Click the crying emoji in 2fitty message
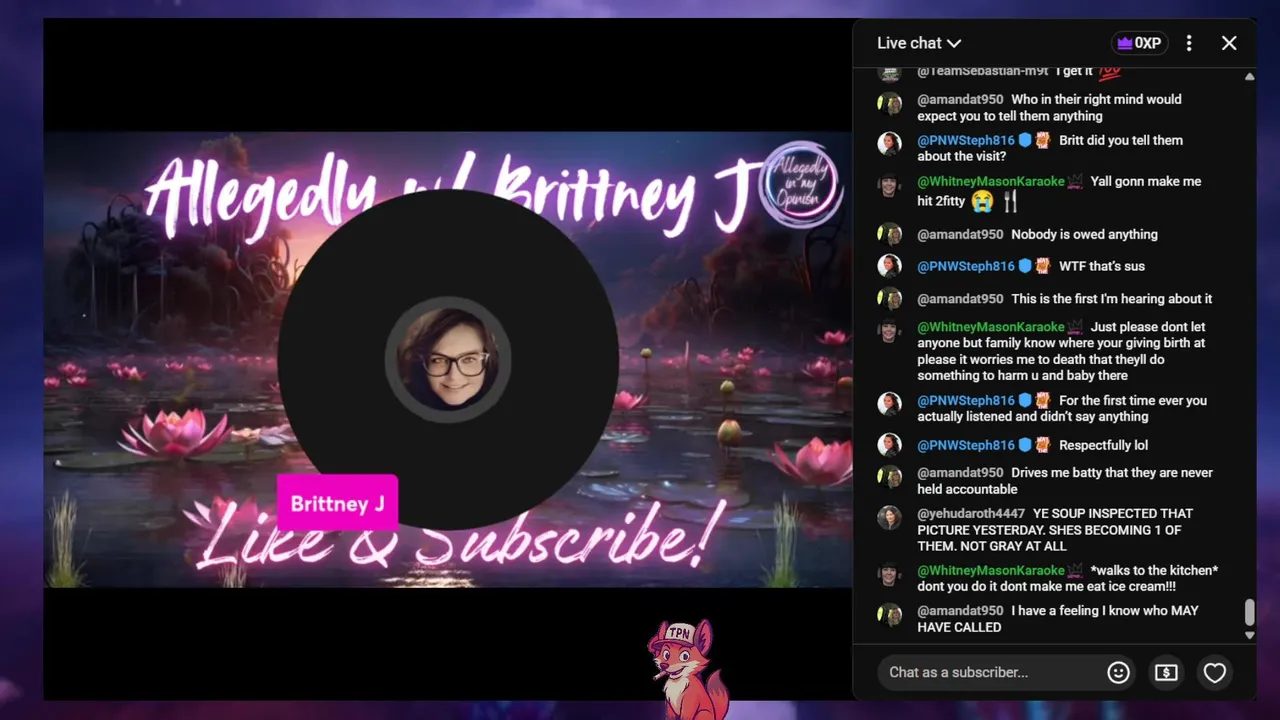Image resolution: width=1280 pixels, height=720 pixels. [x=982, y=201]
